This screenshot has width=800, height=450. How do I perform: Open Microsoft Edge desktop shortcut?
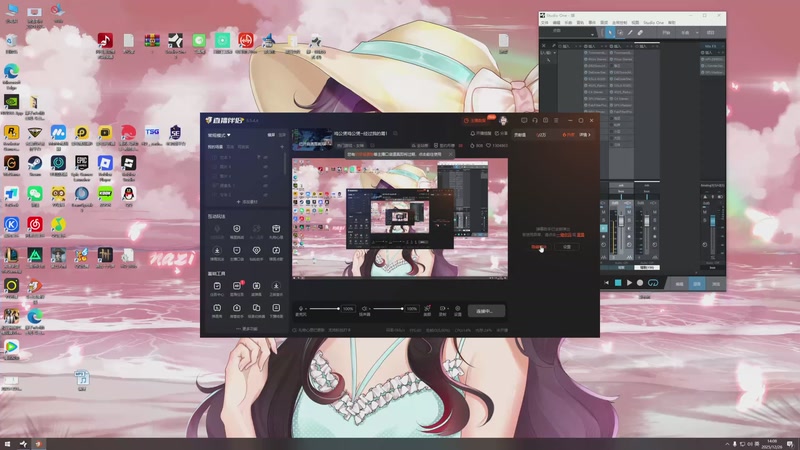[11, 71]
